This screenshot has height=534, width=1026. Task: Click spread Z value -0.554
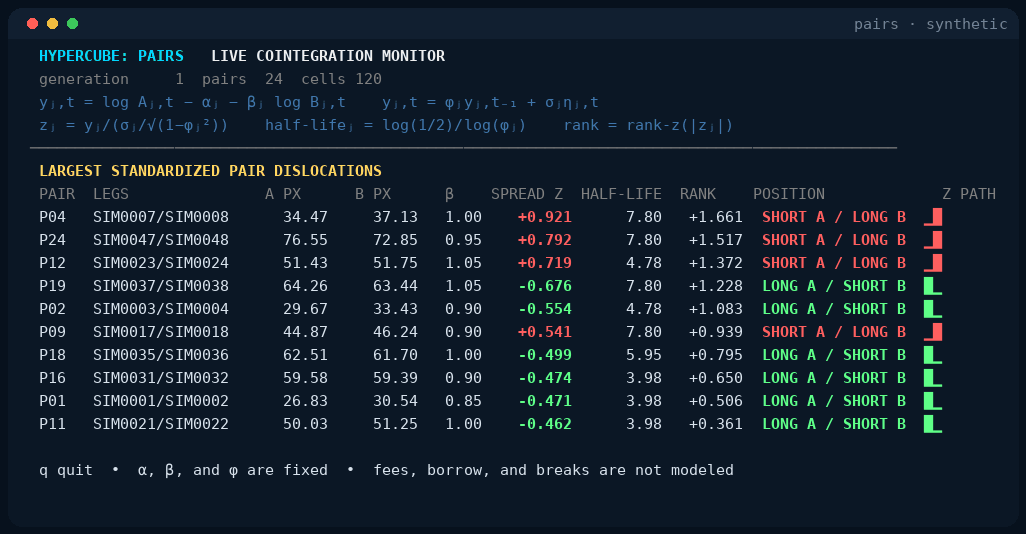click(x=544, y=309)
